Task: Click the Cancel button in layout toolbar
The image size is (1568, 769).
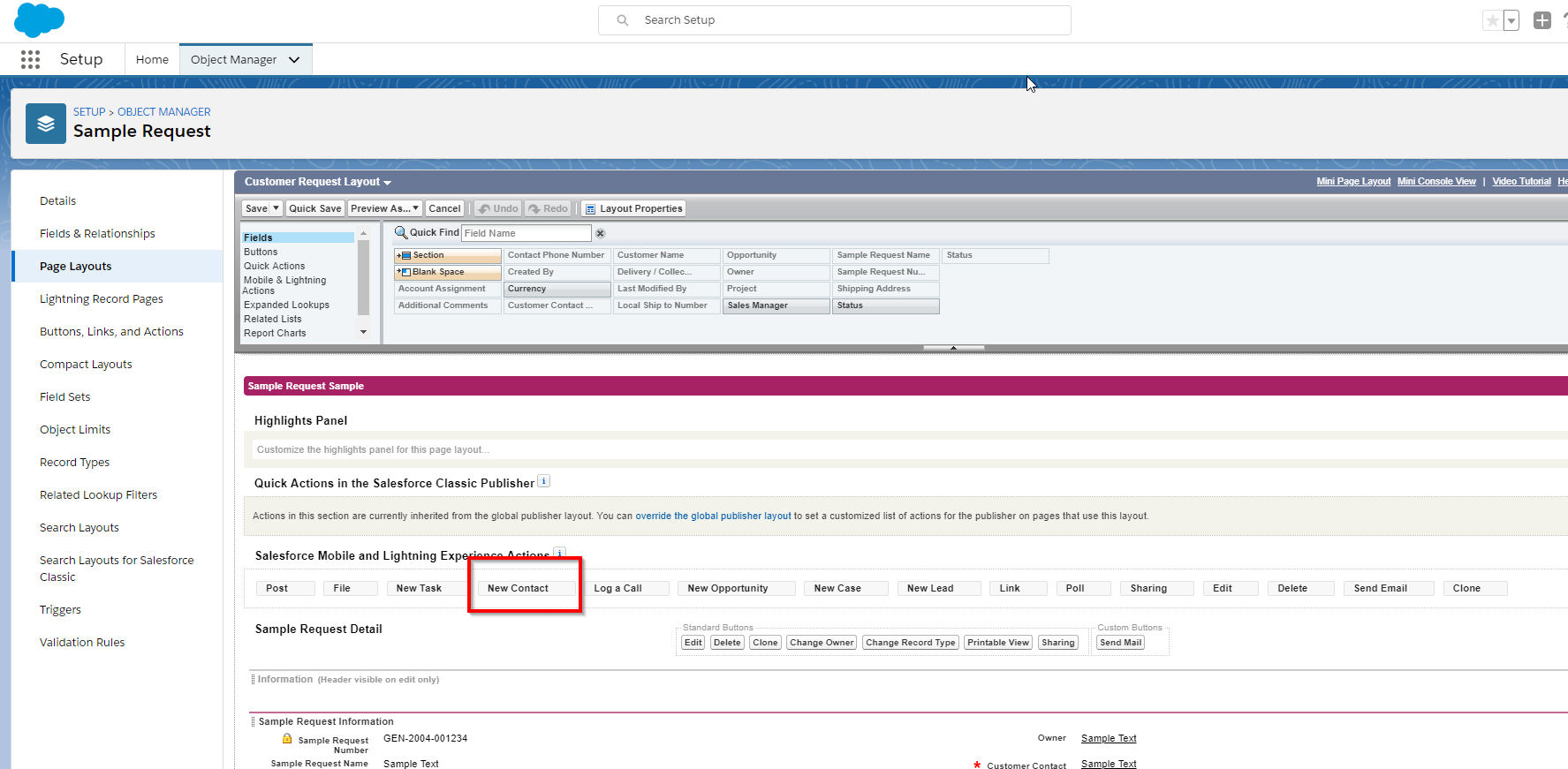Action: pyautogui.click(x=445, y=208)
